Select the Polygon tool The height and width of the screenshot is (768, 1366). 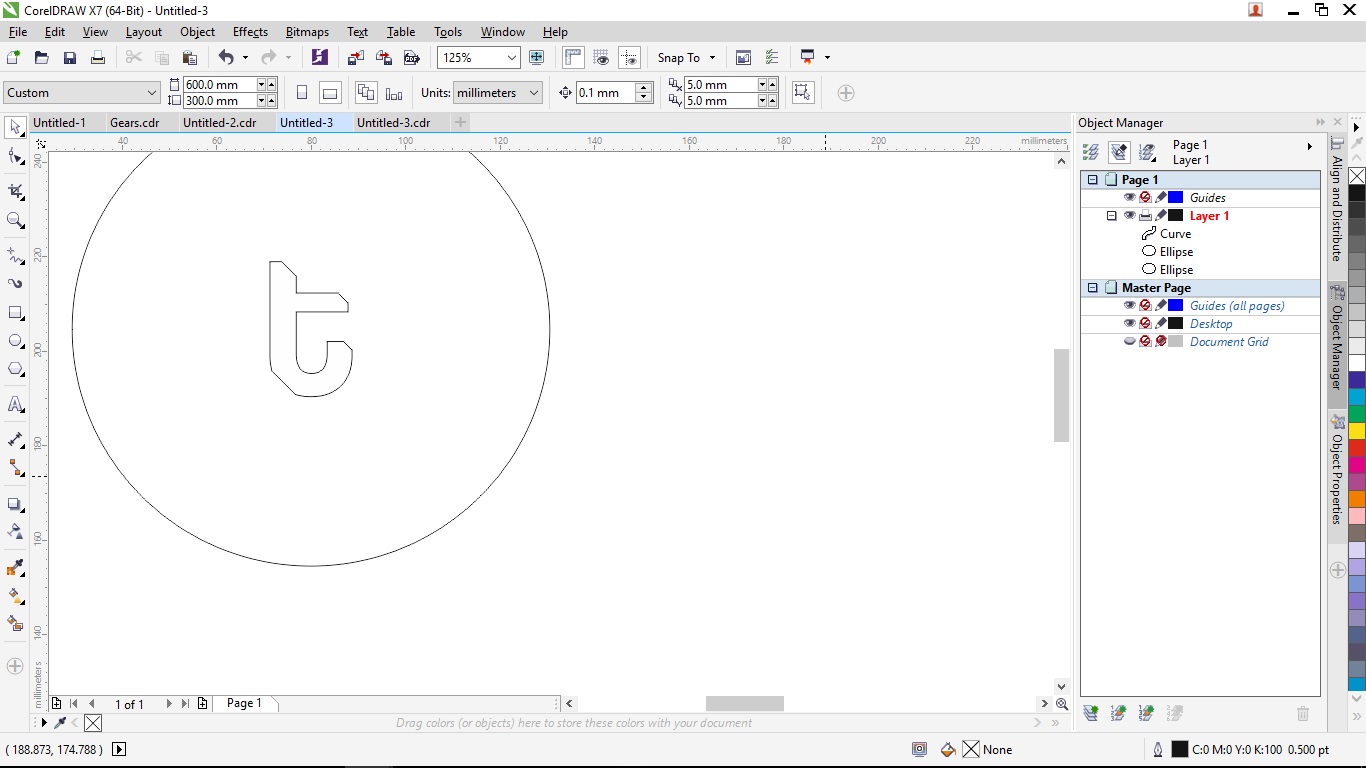[x=15, y=370]
